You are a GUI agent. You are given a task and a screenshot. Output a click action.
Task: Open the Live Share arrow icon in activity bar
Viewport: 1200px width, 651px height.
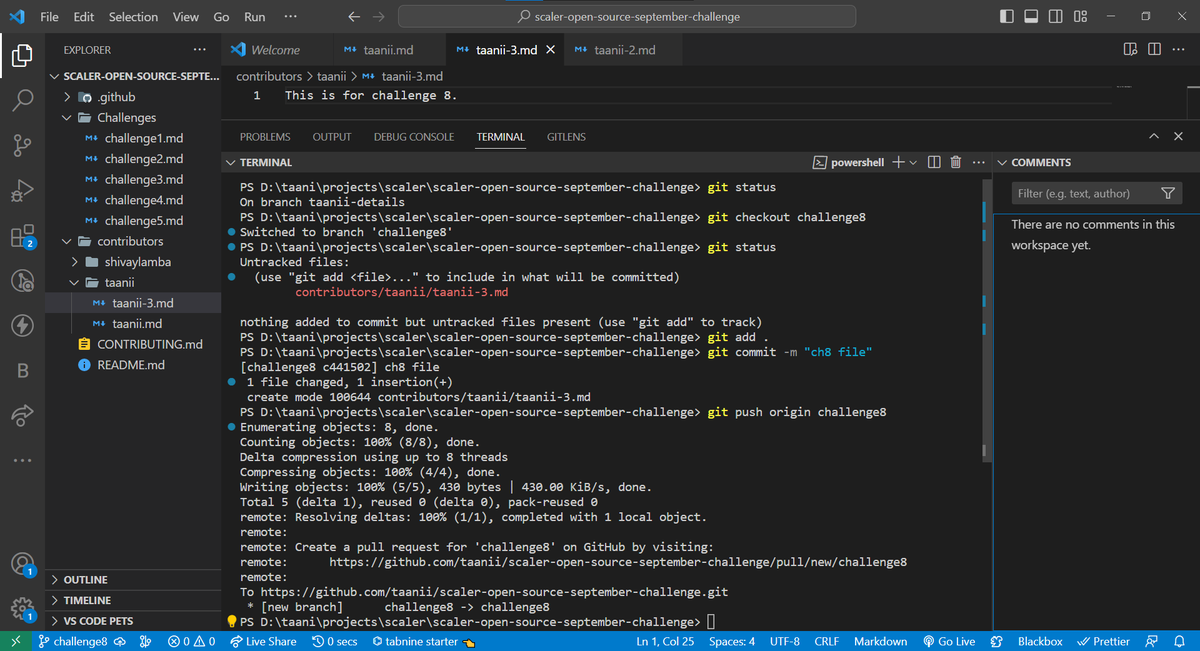[x=22, y=416]
